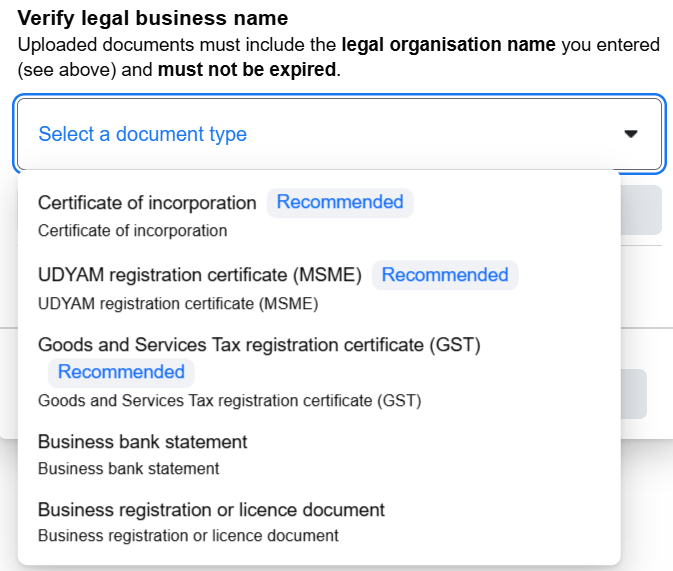Open the 'Select a document type' combo box
This screenshot has height=571, width=673.
coord(300,134)
